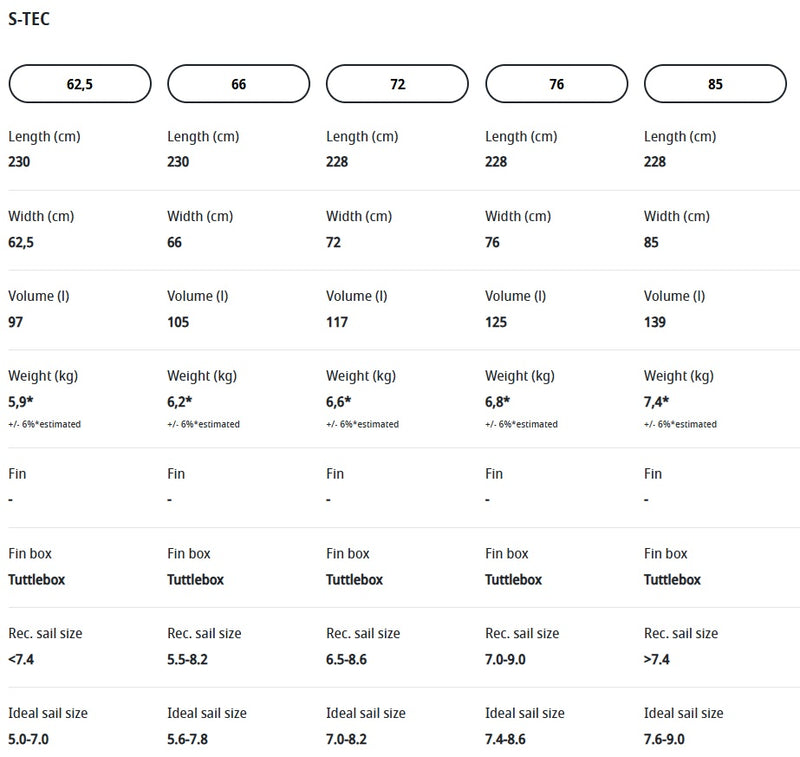Click the 5.0-7.0 ideal sail size
This screenshot has width=800, height=757.
tap(28, 739)
